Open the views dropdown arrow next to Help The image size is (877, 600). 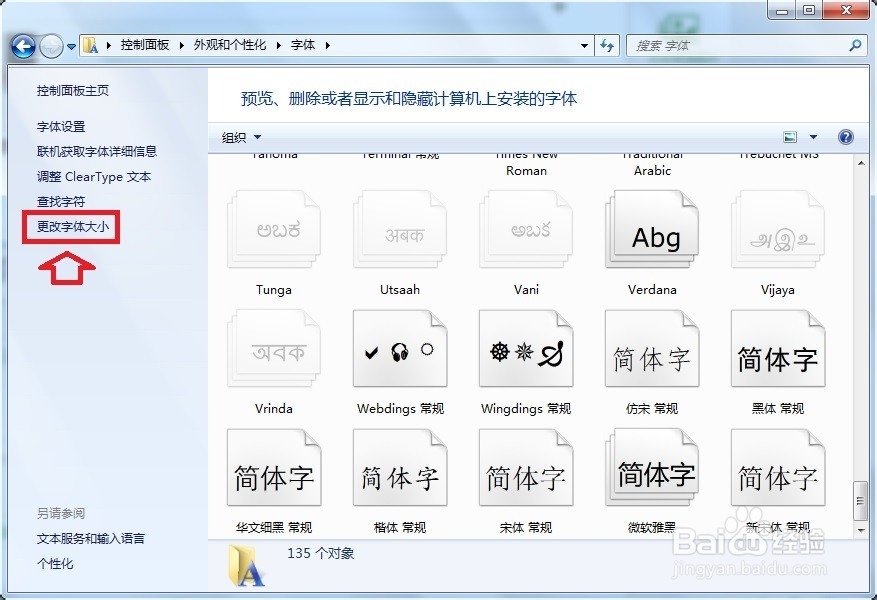tap(812, 136)
